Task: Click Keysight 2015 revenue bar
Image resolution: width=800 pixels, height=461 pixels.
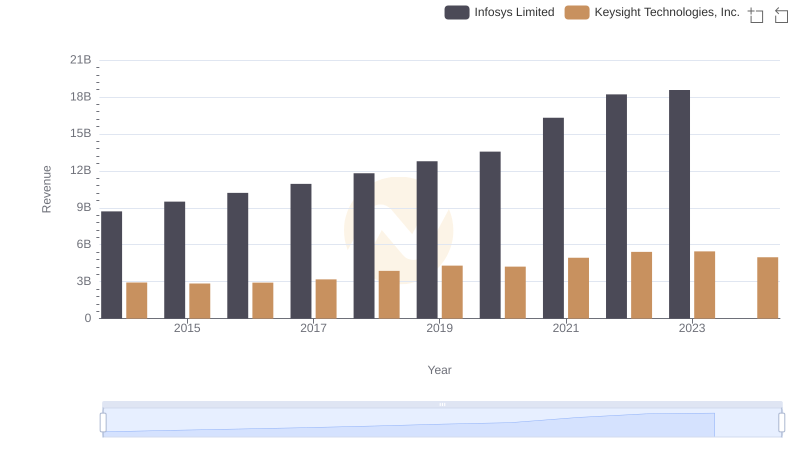Action: (199, 301)
